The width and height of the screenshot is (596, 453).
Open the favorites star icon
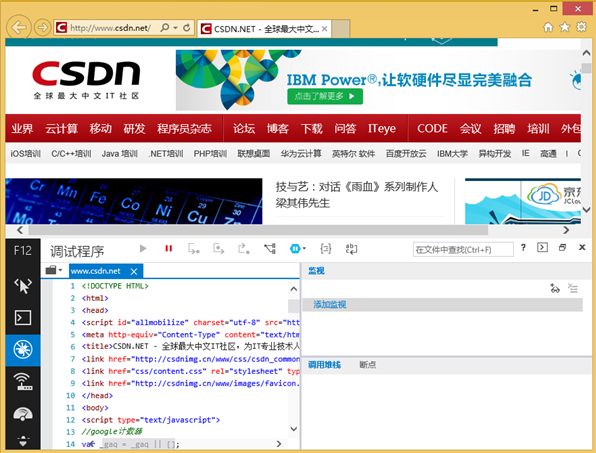(565, 27)
